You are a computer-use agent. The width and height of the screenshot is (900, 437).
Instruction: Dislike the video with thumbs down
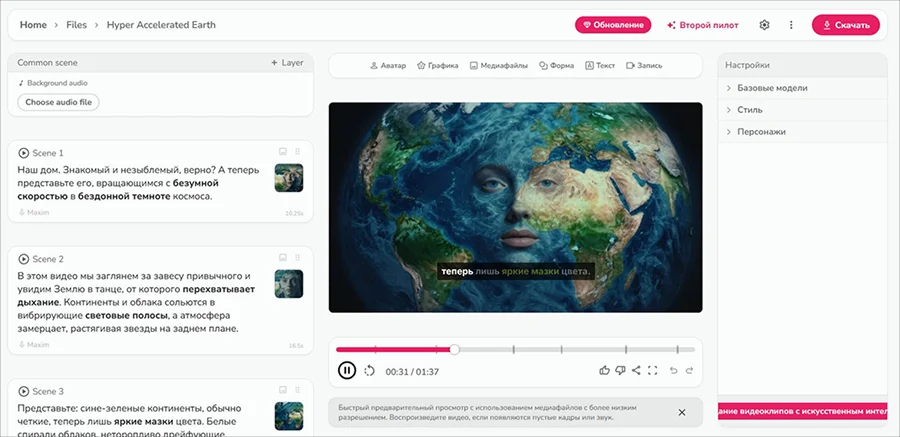click(620, 370)
